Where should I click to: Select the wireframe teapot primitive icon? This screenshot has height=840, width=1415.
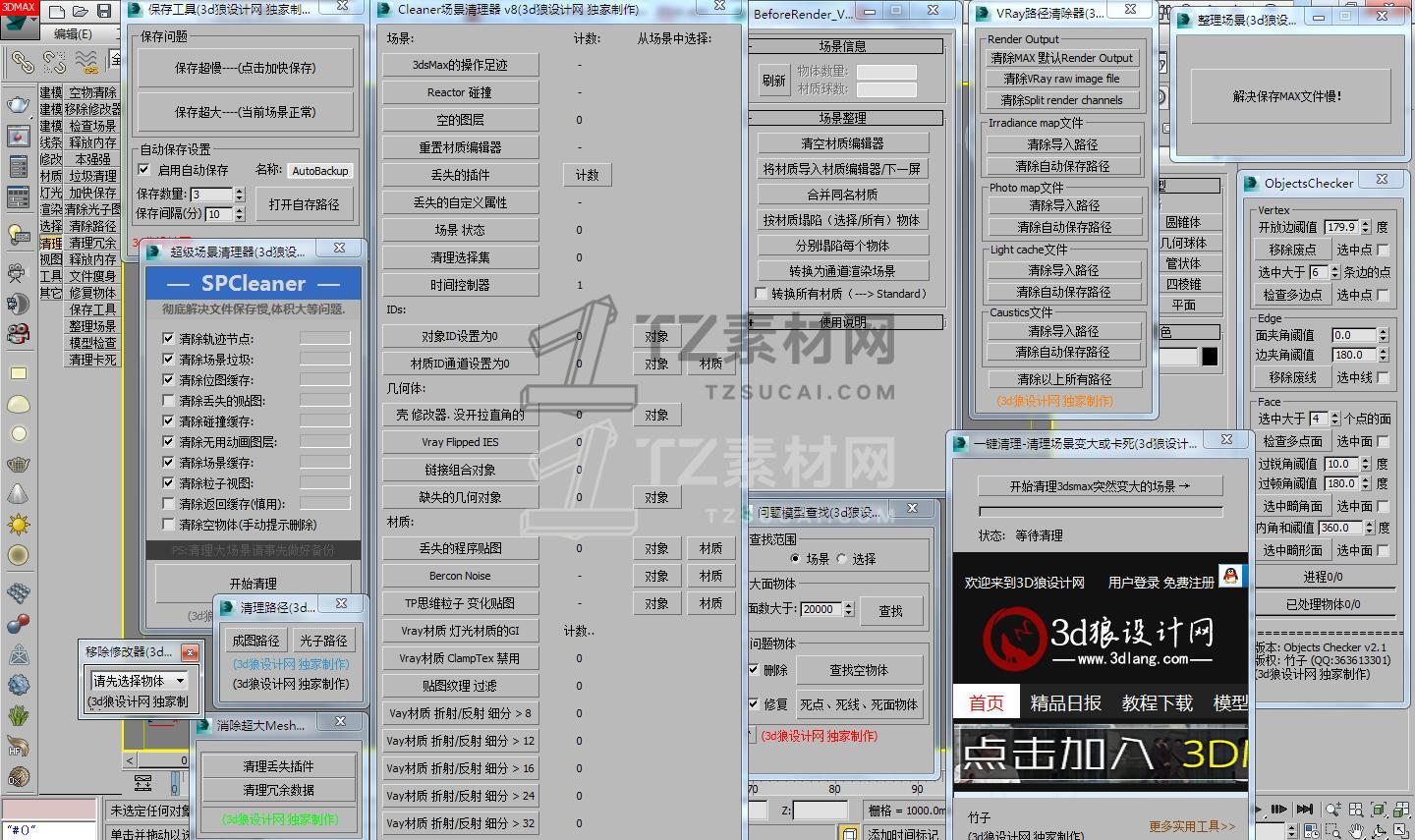pyautogui.click(x=18, y=464)
